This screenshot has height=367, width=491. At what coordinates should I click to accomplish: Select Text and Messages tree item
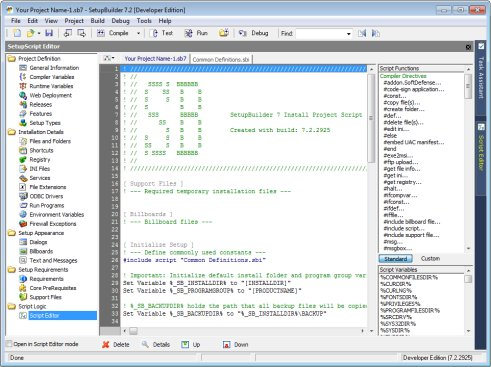[53, 260]
